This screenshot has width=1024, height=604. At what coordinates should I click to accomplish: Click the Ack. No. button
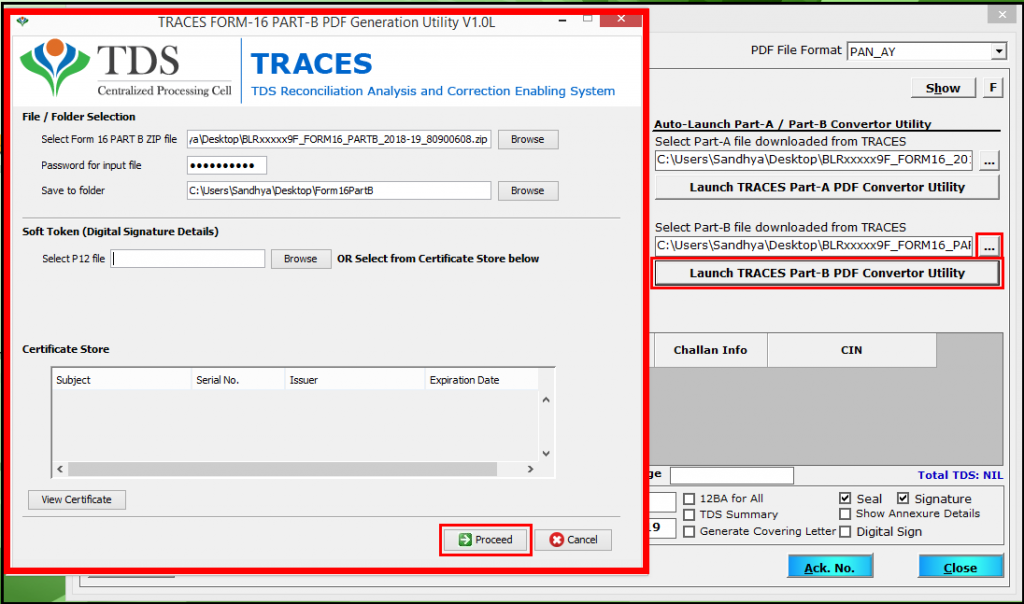pos(830,567)
